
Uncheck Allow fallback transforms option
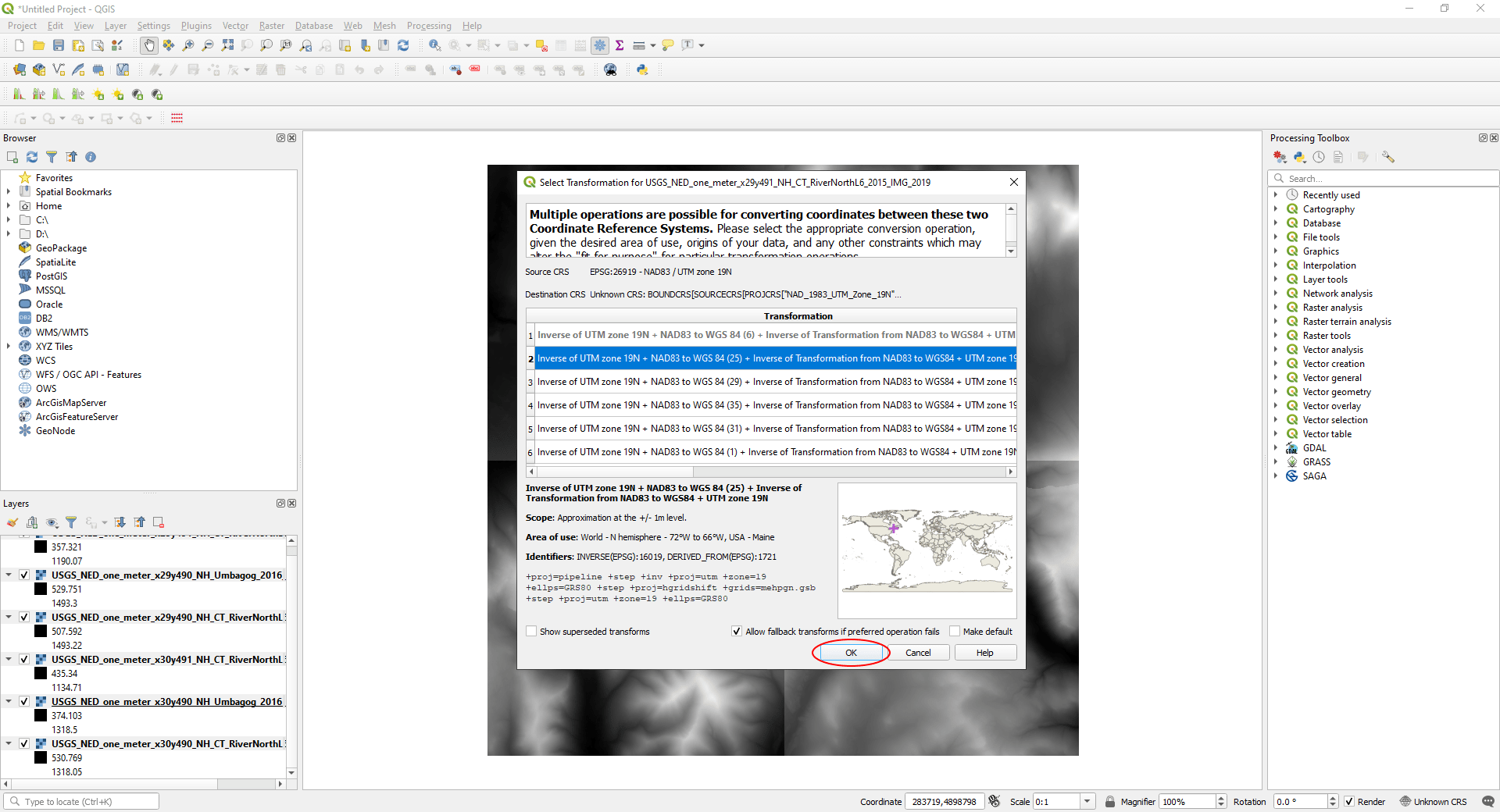coord(736,631)
